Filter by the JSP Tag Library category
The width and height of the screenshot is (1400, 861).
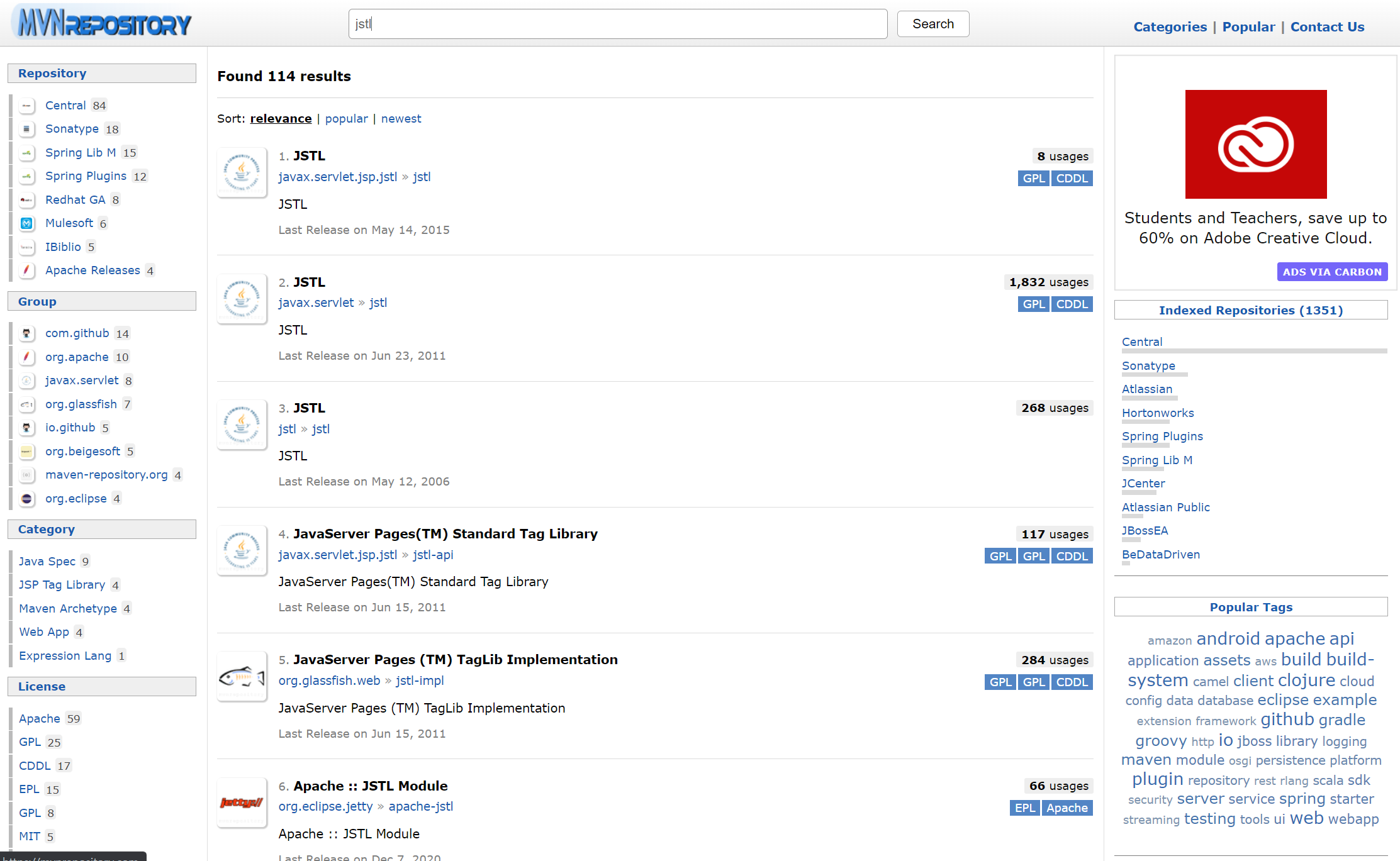pyautogui.click(x=62, y=585)
